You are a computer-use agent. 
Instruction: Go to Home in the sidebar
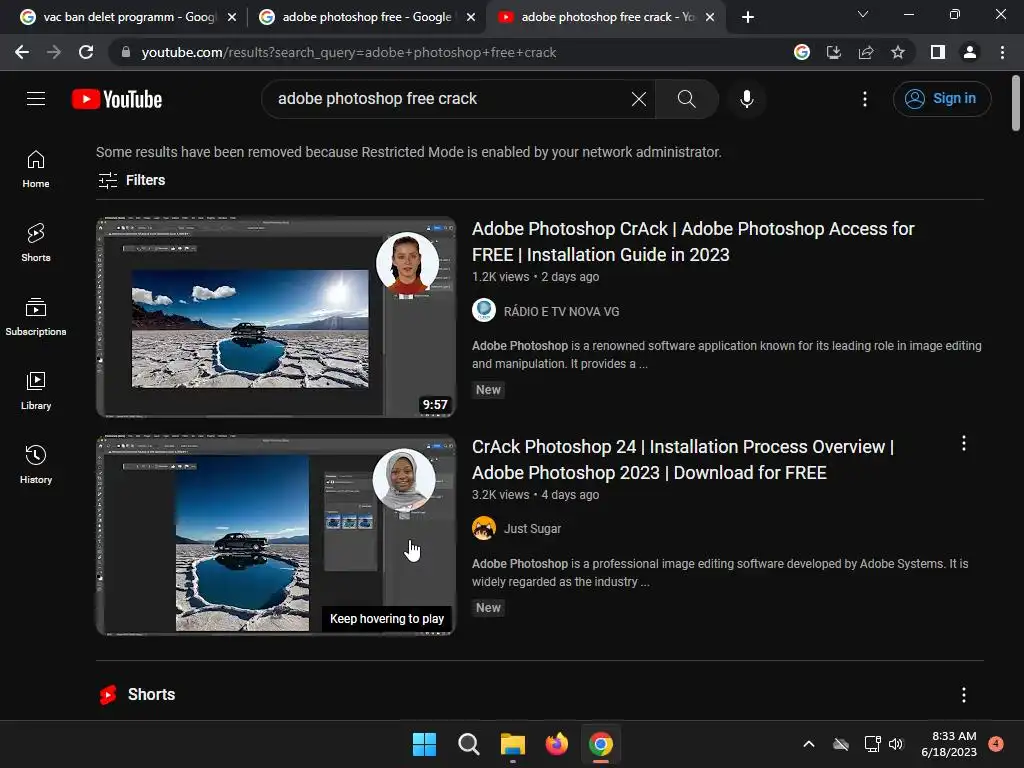pos(36,169)
